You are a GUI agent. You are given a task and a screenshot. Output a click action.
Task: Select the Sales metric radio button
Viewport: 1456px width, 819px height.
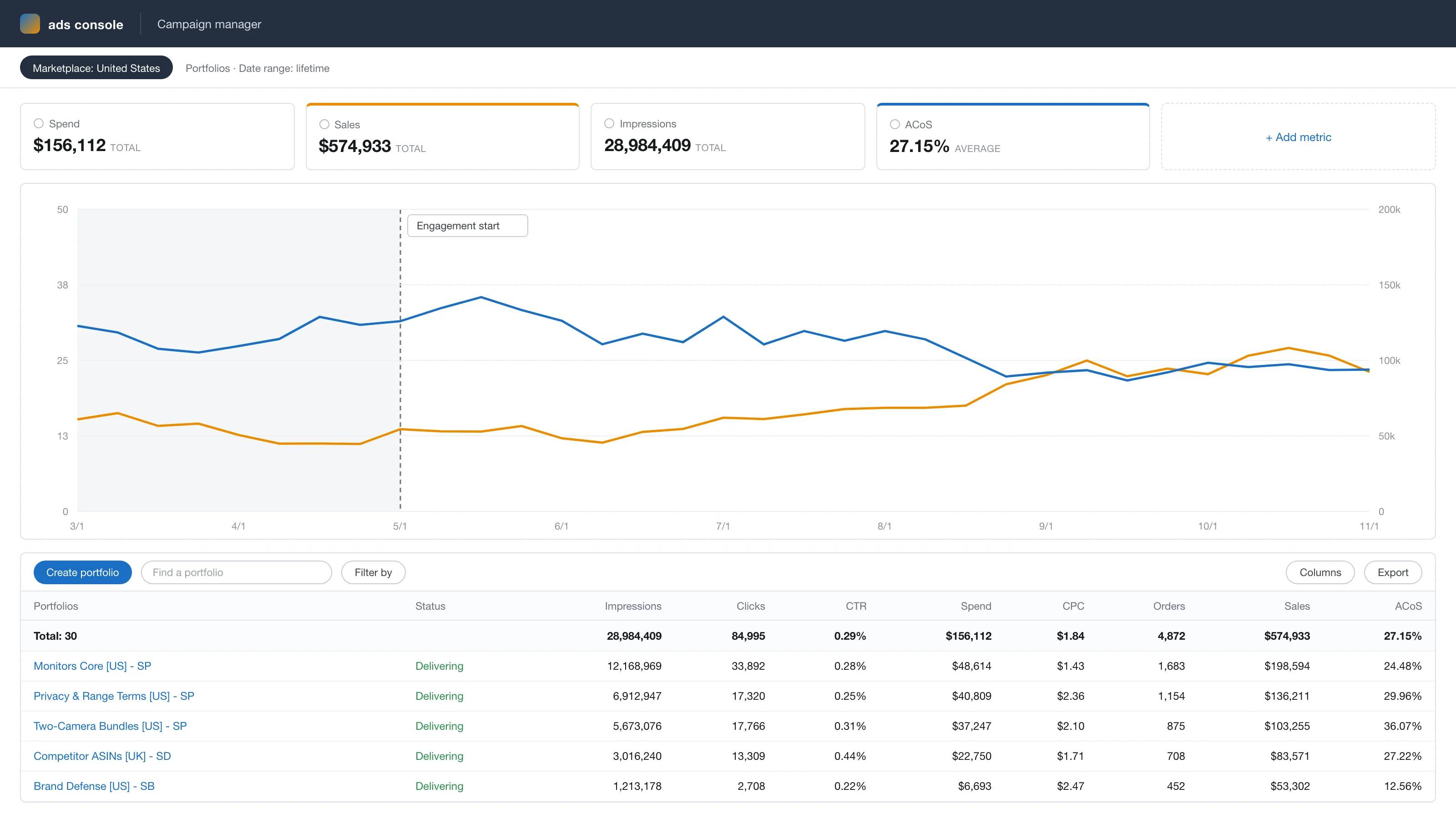(x=324, y=124)
